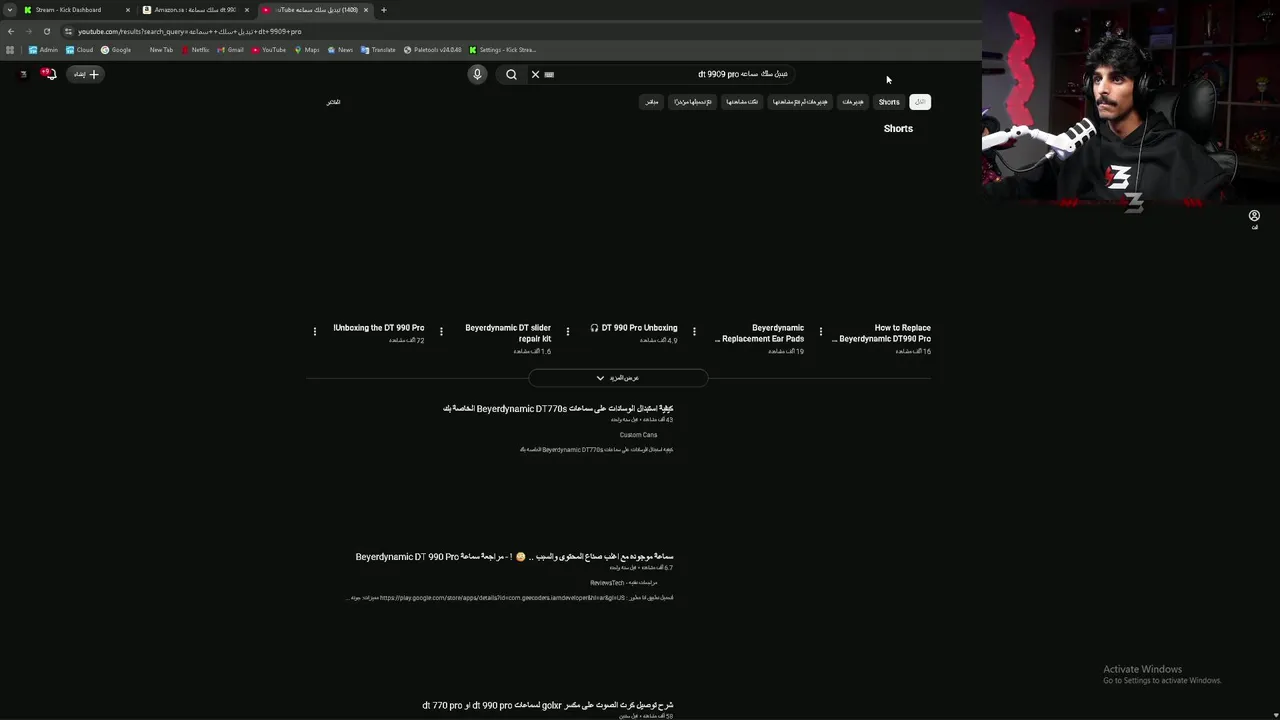Open the search filters button 'الفلاتر'
The height and width of the screenshot is (720, 1280).
click(x=333, y=102)
